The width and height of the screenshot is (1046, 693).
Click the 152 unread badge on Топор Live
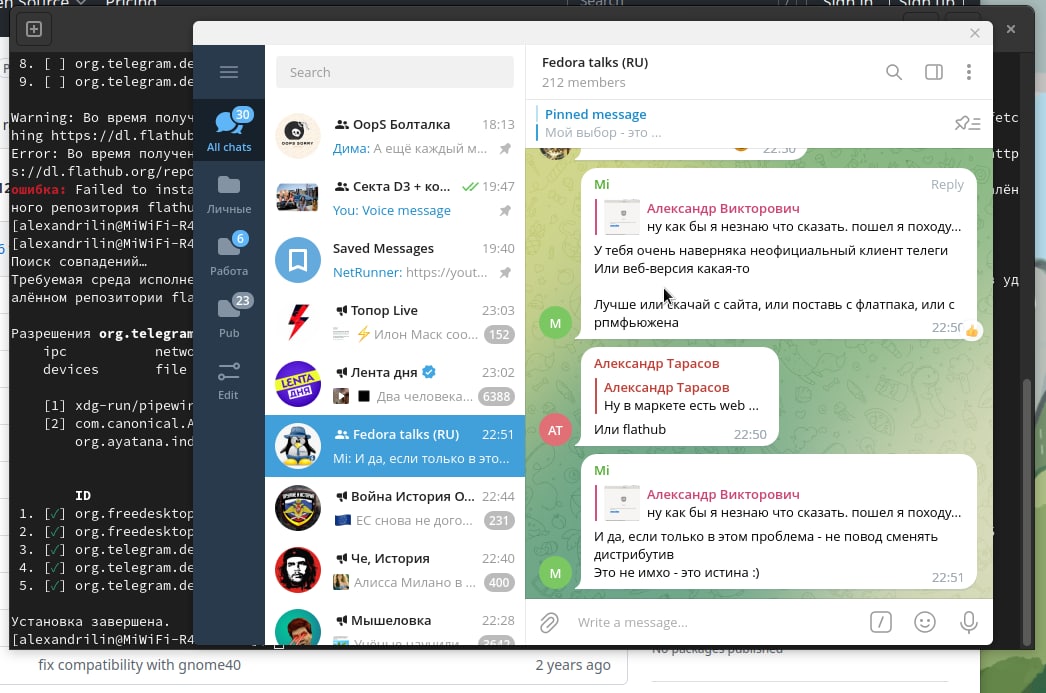pyautogui.click(x=500, y=334)
